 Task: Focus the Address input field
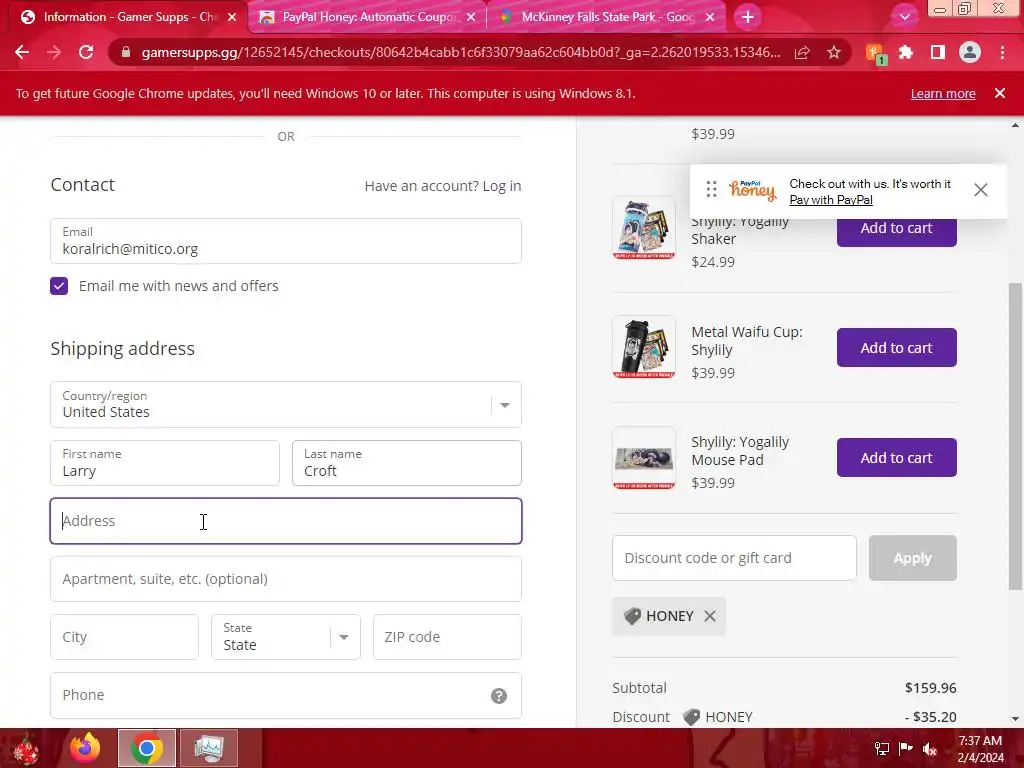coord(286,521)
